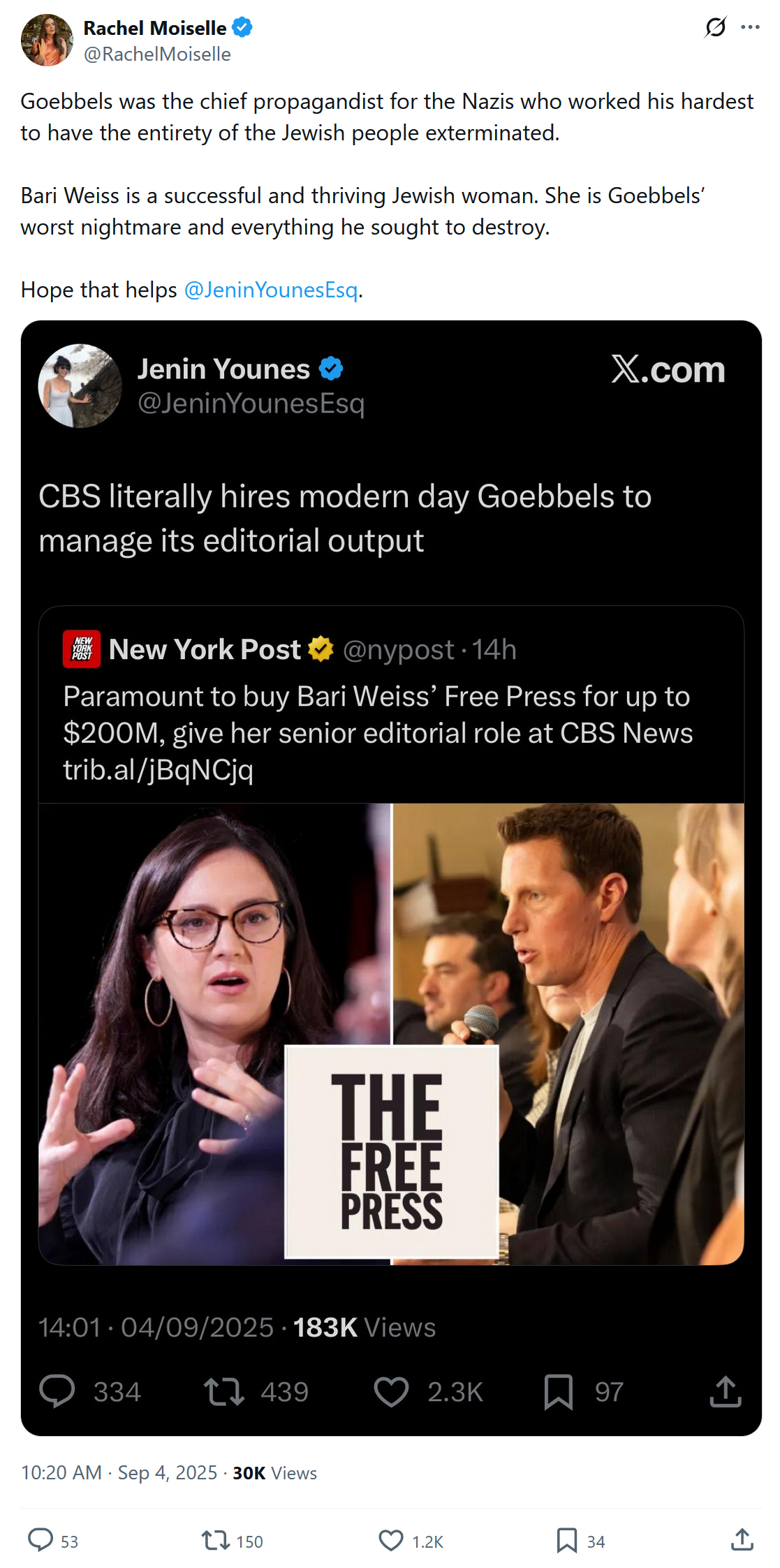
Task: Open Jenin Younes's avatar in screenshot
Action: pyautogui.click(x=80, y=385)
